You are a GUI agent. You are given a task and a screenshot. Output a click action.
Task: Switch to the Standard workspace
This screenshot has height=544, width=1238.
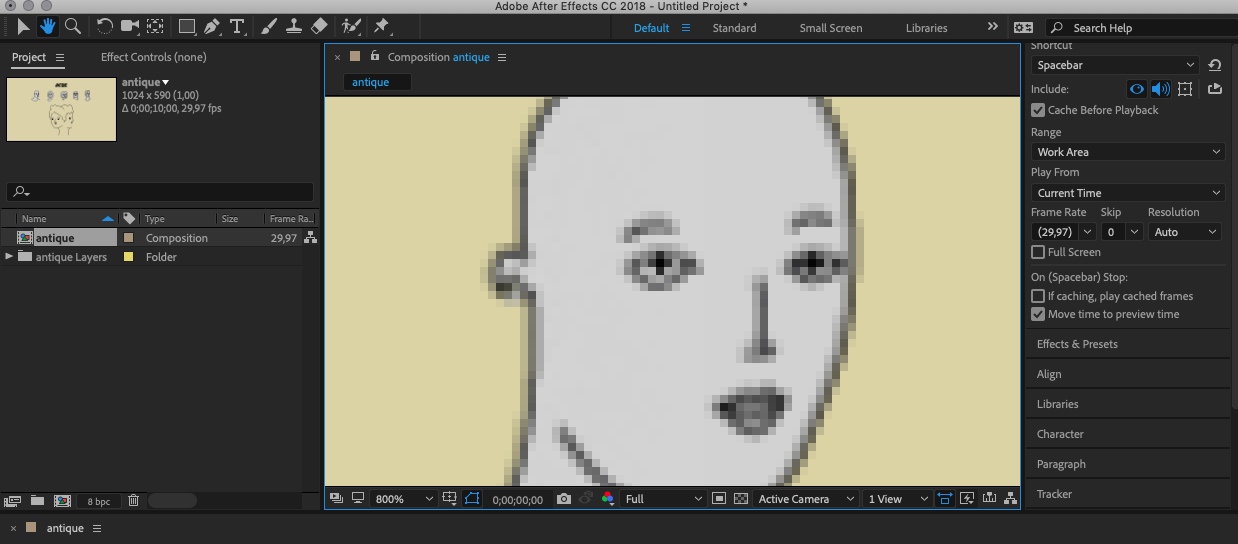(734, 28)
